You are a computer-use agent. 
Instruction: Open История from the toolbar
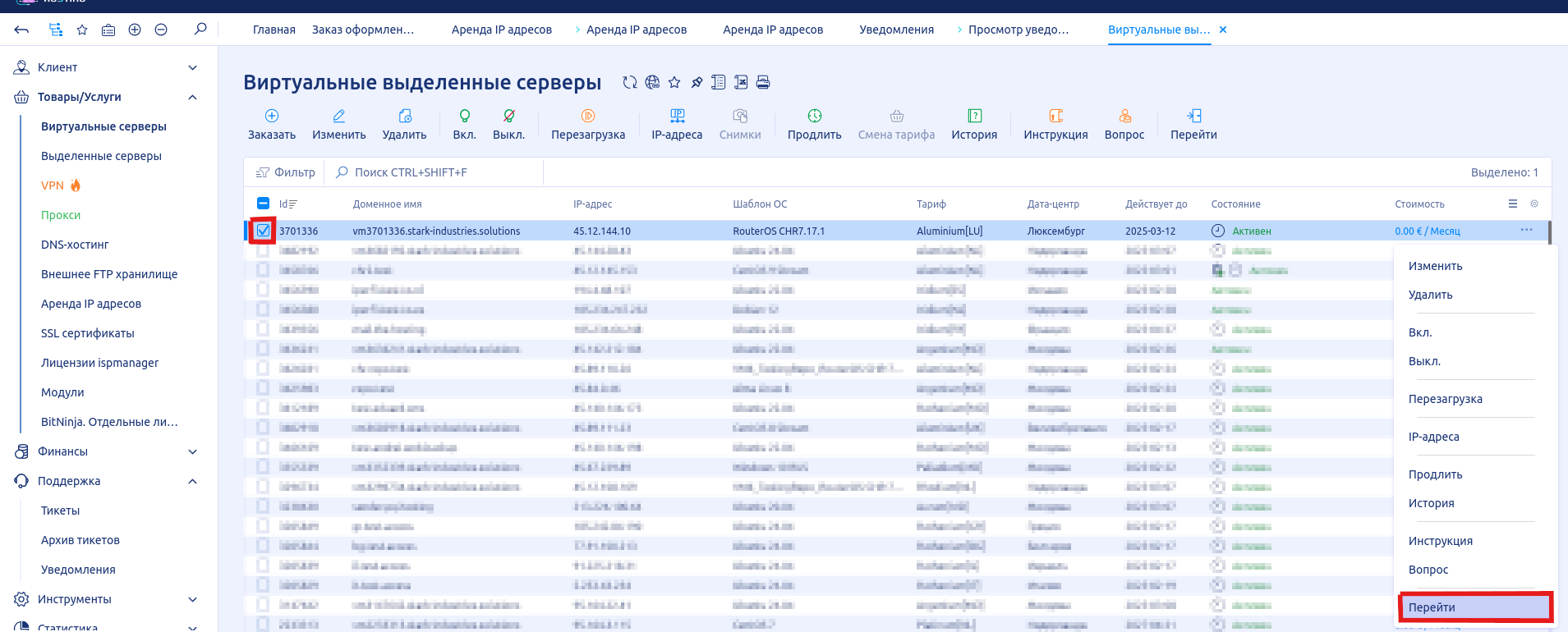974,125
